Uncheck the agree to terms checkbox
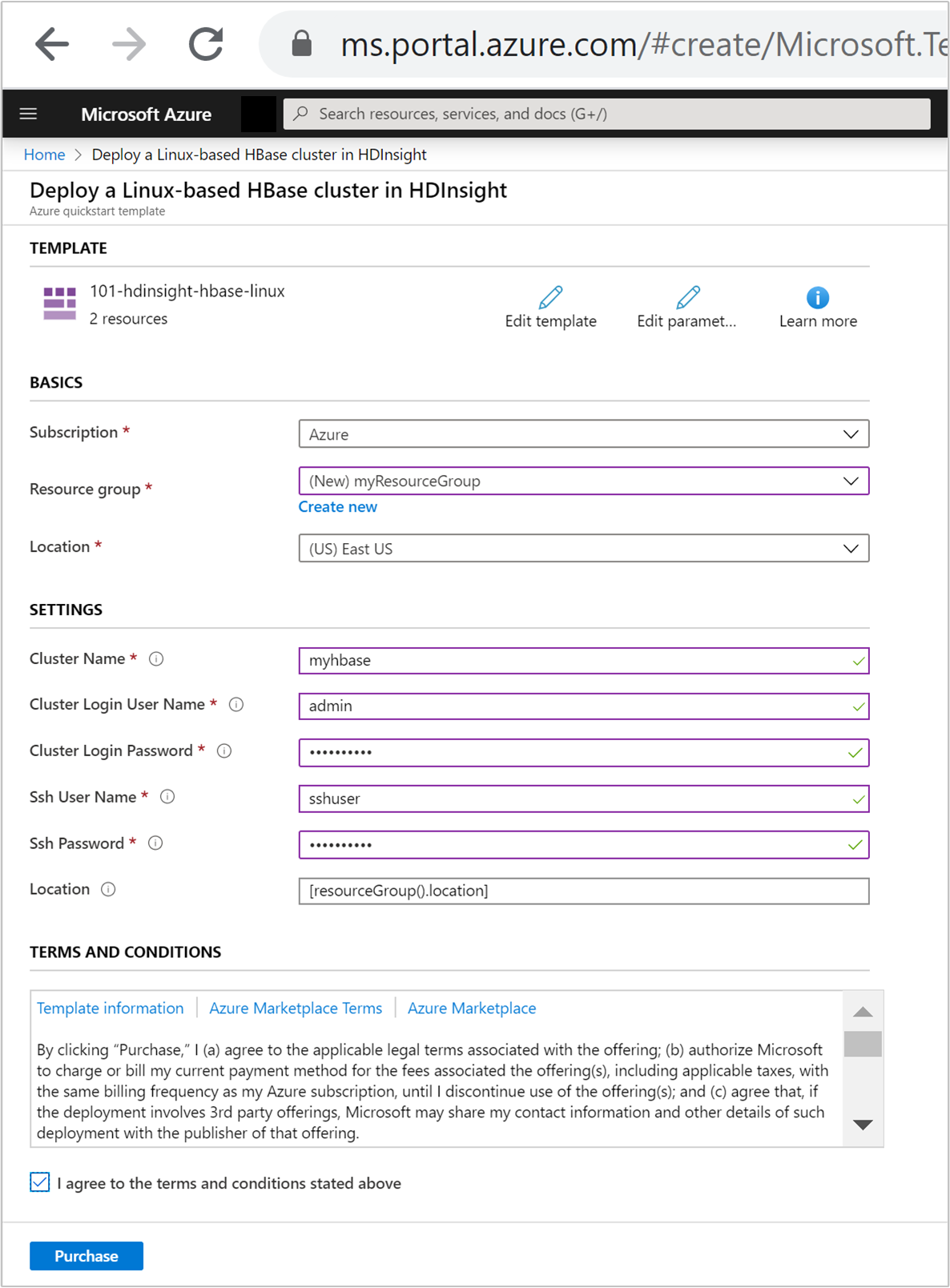950x1288 pixels. coord(40,1182)
